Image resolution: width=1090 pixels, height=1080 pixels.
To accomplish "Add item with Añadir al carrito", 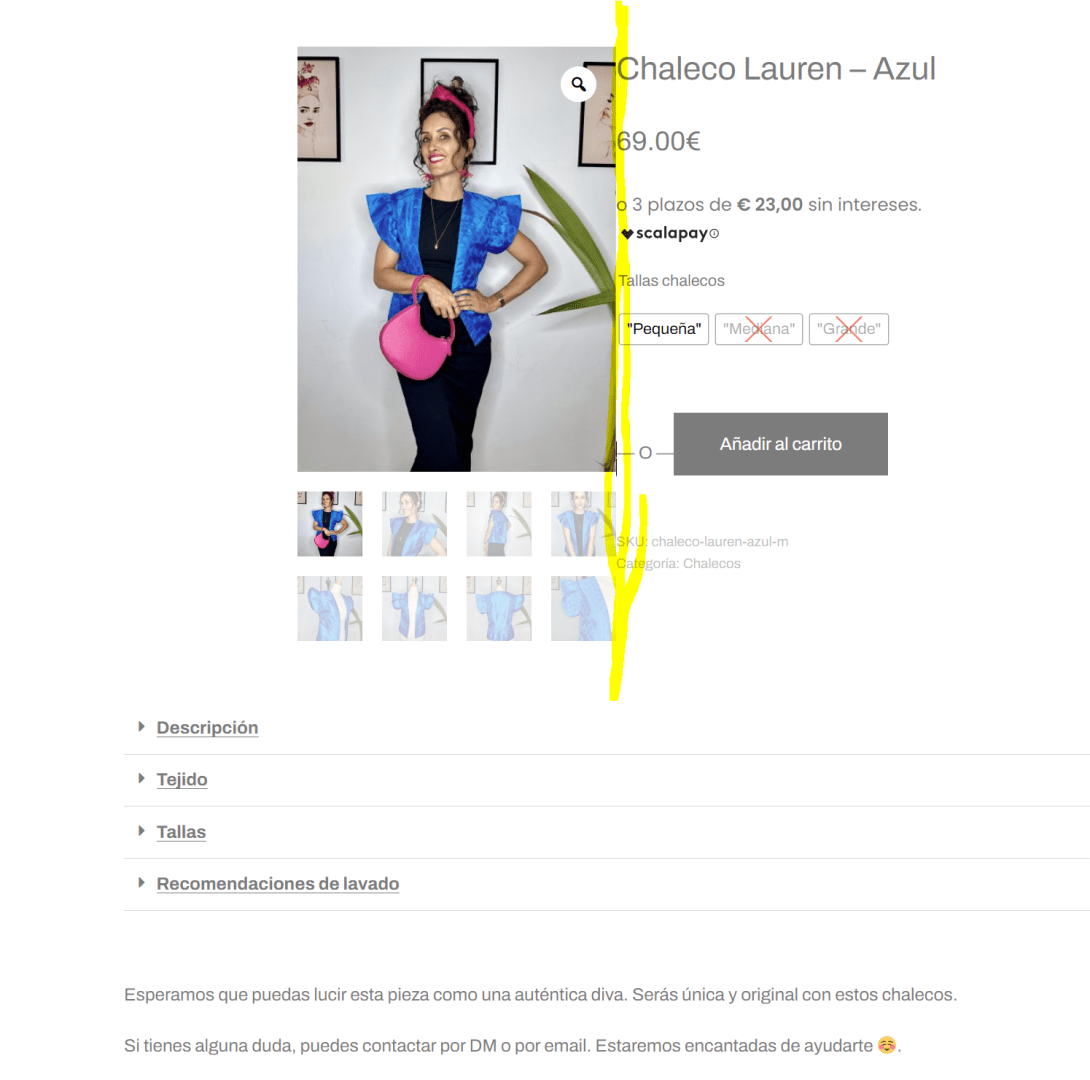I will click(781, 444).
